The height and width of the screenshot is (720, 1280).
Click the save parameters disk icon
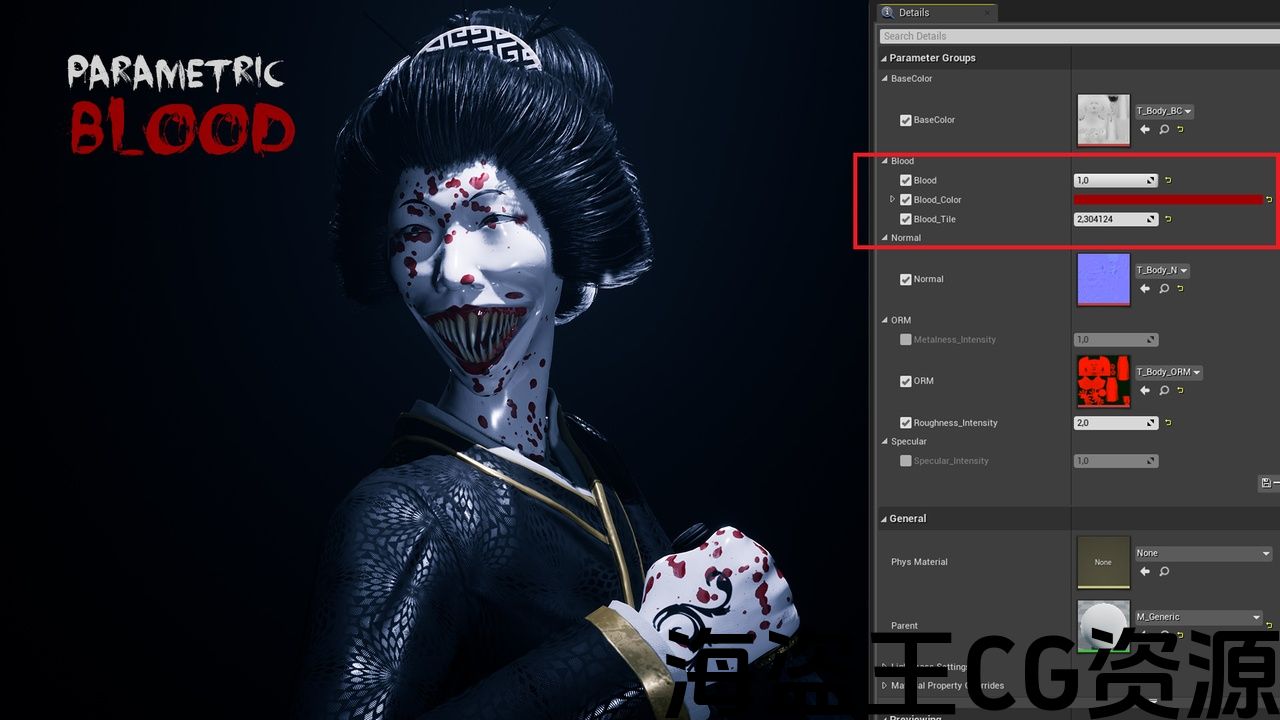coord(1265,484)
